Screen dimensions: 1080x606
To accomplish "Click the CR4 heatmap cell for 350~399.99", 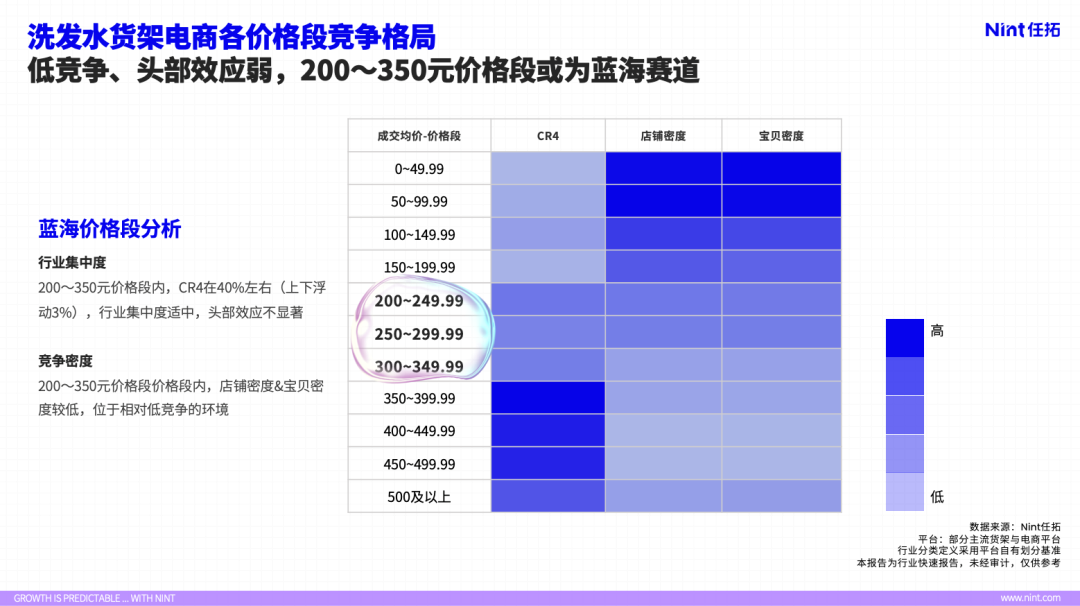I will coord(548,398).
